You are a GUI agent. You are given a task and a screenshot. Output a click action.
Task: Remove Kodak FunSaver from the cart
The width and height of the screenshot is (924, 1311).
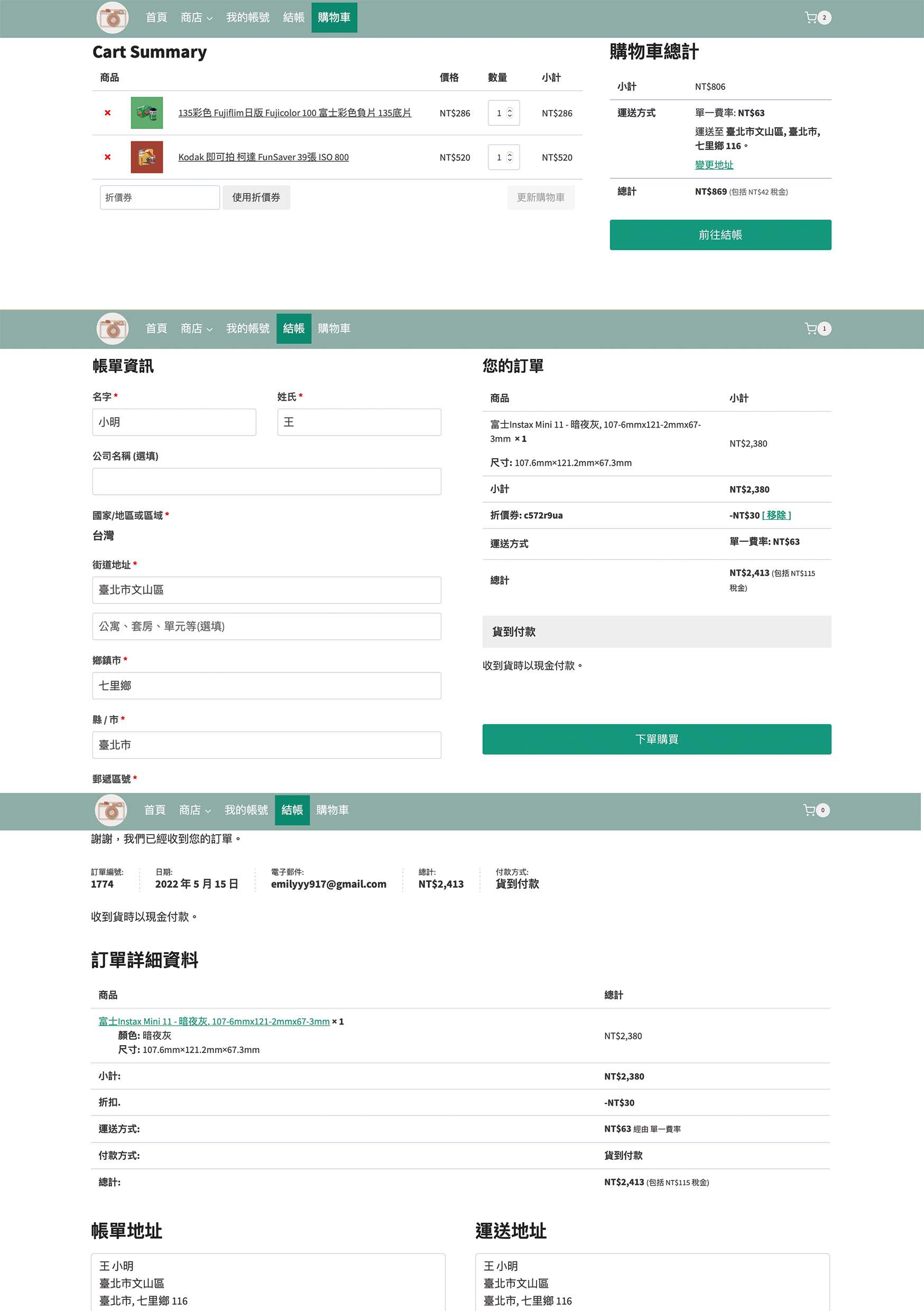click(107, 157)
